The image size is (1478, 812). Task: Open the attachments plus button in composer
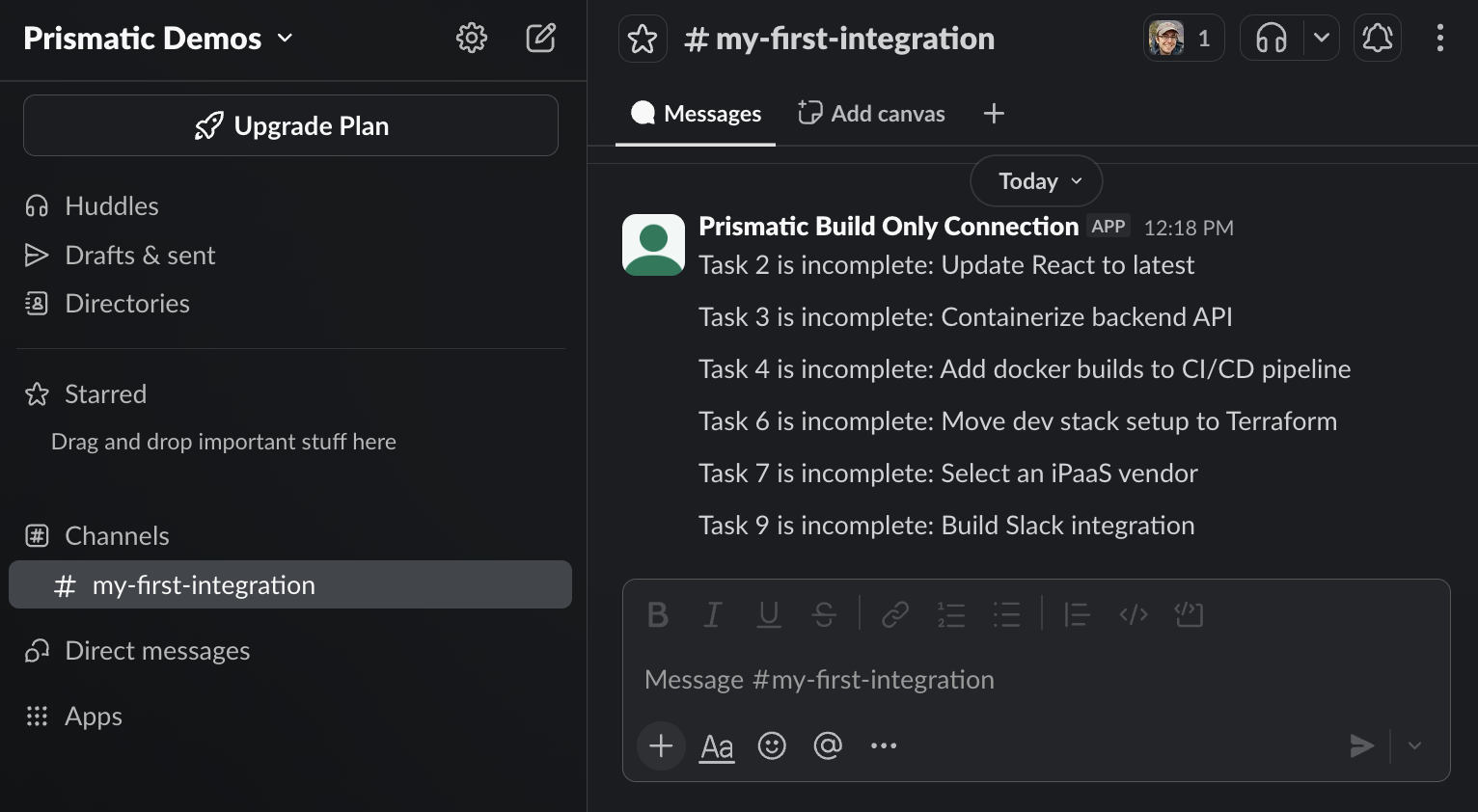coord(661,745)
